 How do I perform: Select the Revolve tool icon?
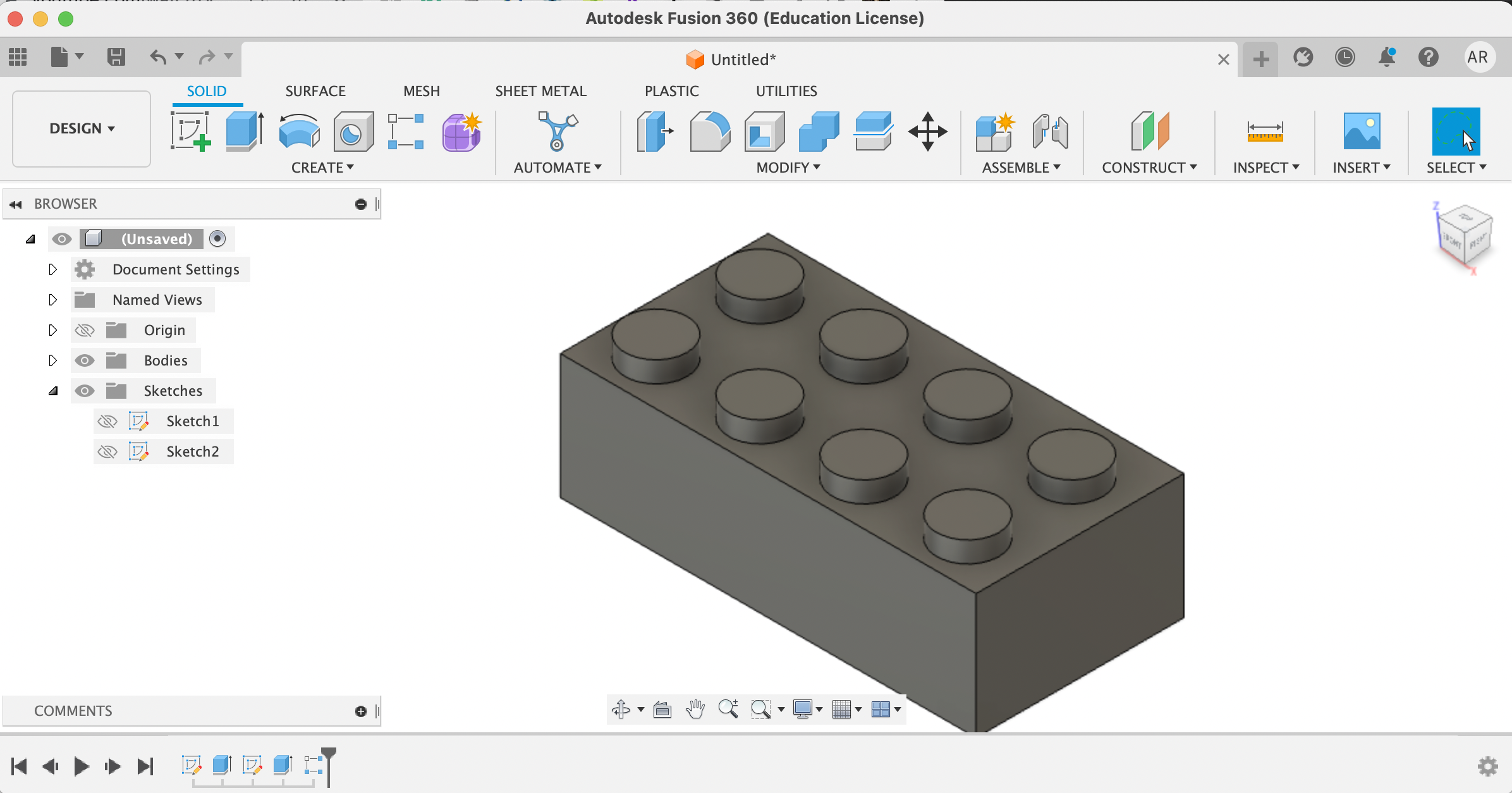pos(299,131)
